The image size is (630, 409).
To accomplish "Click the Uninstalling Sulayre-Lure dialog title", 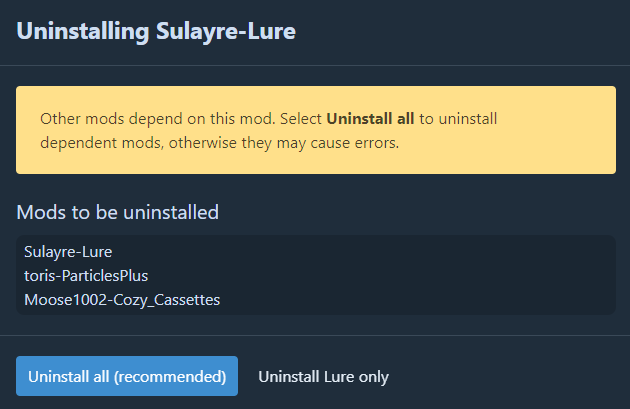I will point(156,30).
